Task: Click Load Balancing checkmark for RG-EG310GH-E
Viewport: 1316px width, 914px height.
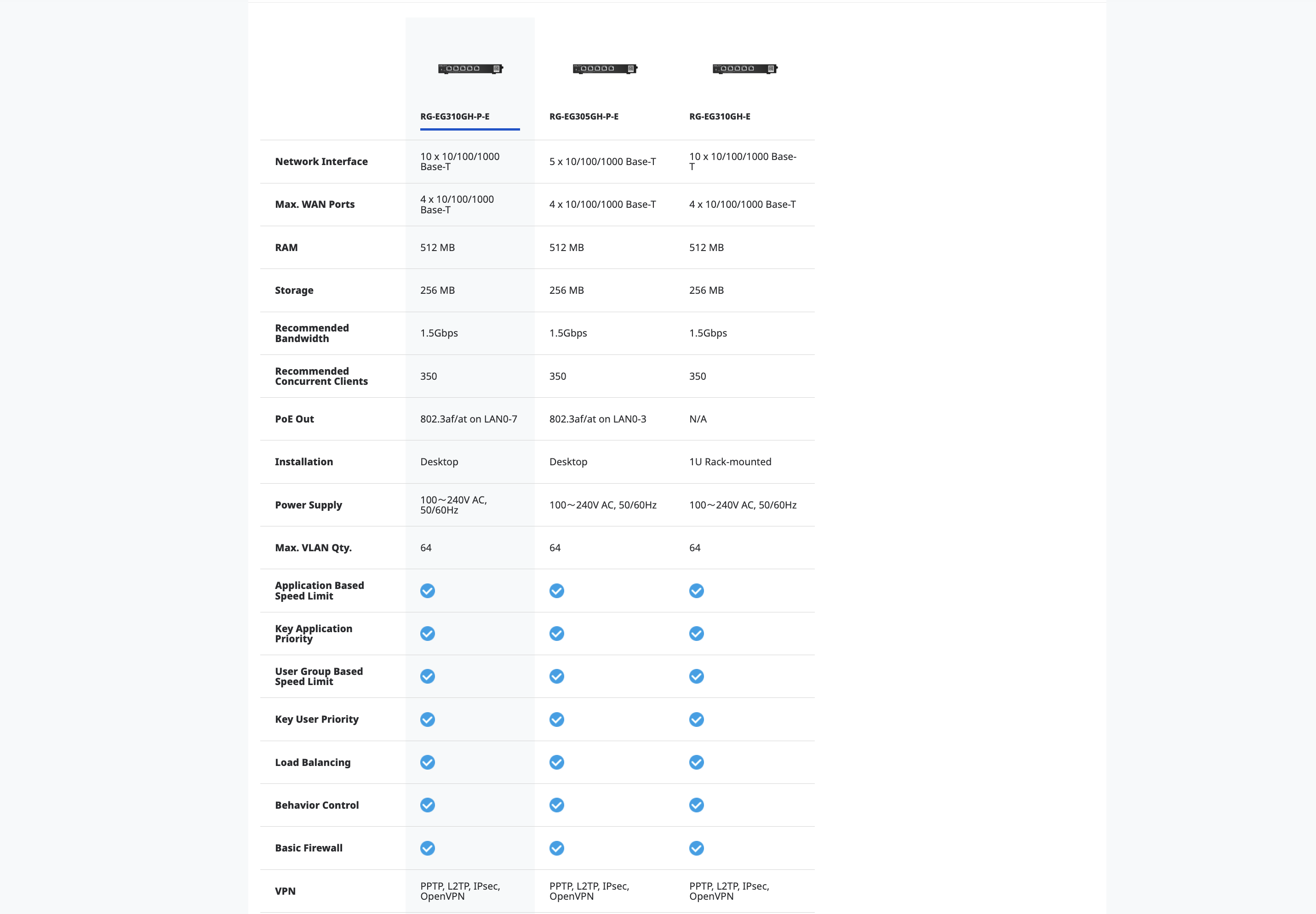Action: pos(696,762)
